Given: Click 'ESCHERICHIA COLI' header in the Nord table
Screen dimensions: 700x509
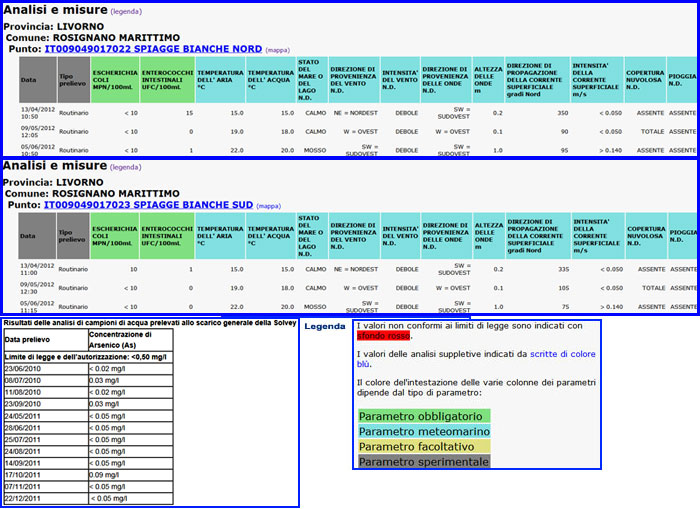Looking at the screenshot, I should coord(115,80).
